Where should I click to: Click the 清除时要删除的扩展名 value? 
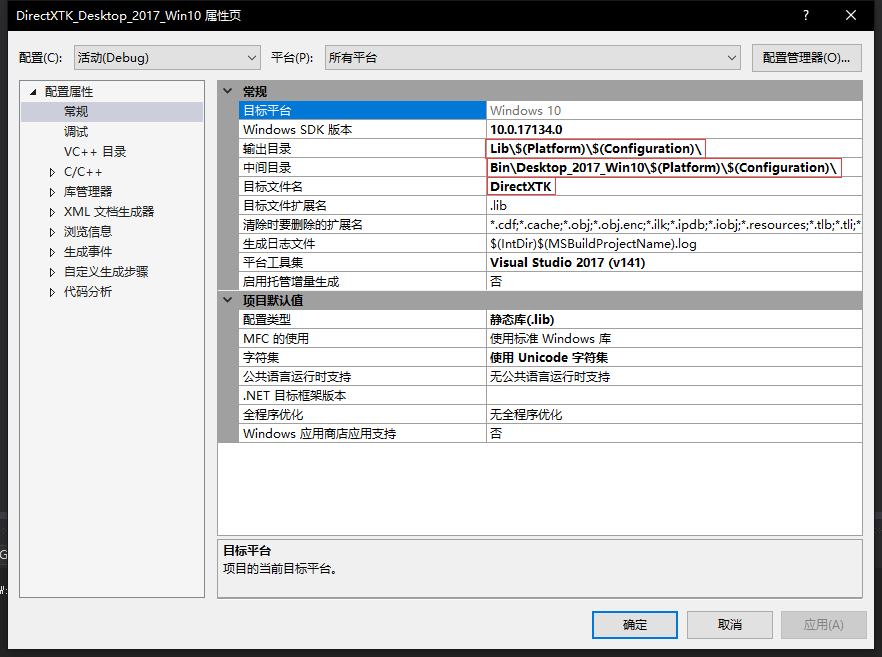[674, 224]
